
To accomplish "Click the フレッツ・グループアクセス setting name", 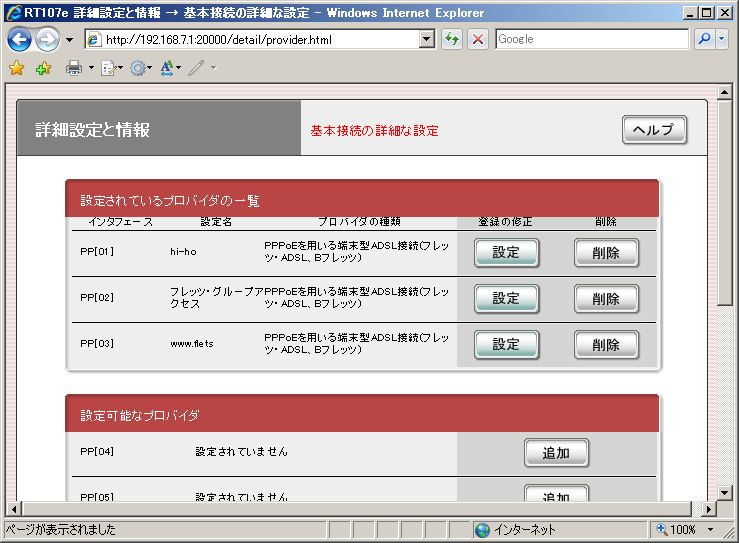I will click(x=216, y=297).
